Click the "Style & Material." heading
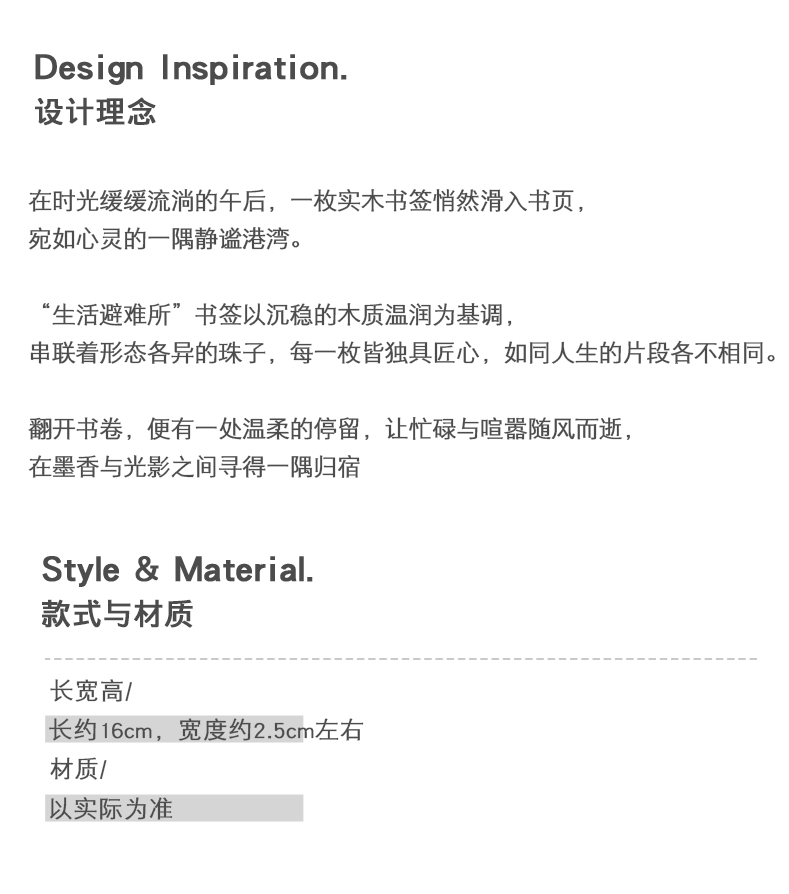The width and height of the screenshot is (789, 894). point(177,570)
